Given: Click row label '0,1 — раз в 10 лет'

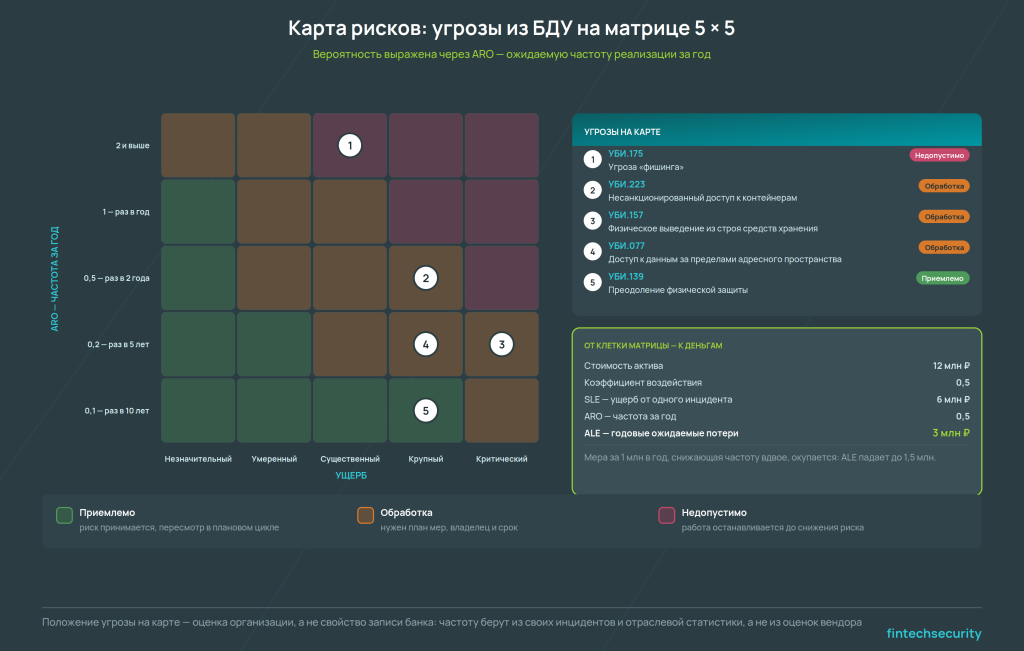Looking at the screenshot, I should [116, 411].
